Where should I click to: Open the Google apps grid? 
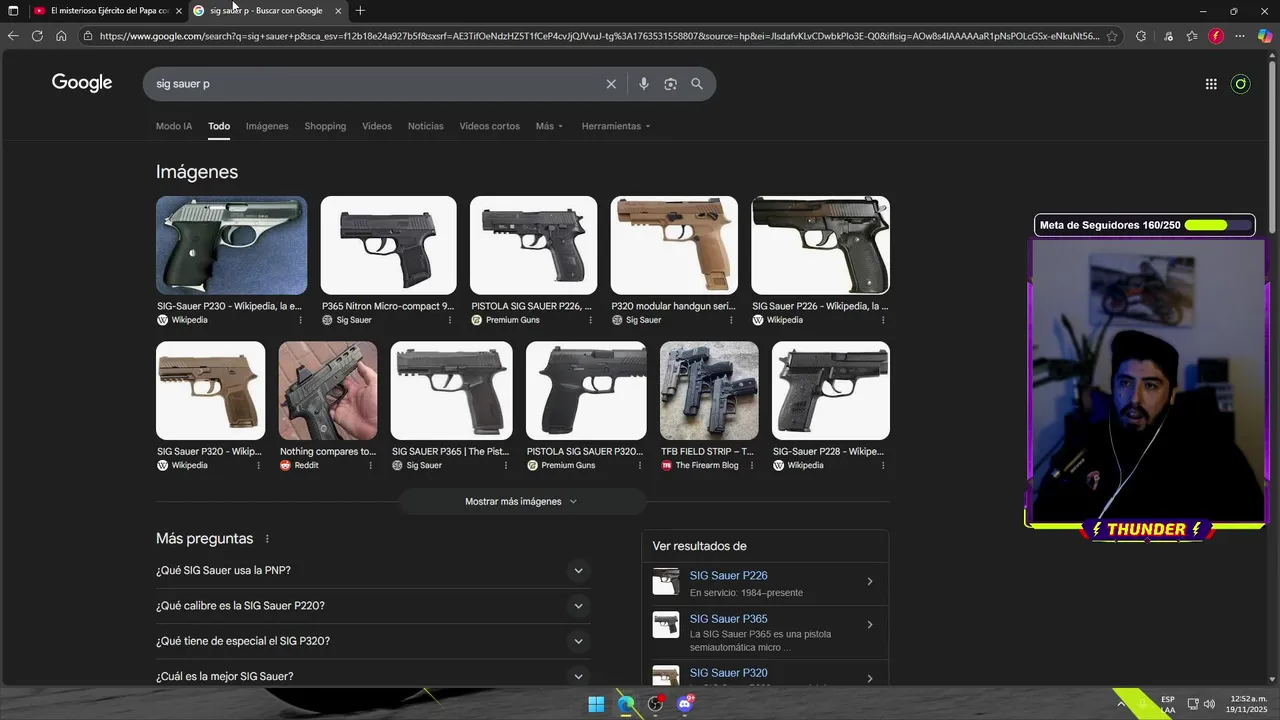click(1211, 84)
